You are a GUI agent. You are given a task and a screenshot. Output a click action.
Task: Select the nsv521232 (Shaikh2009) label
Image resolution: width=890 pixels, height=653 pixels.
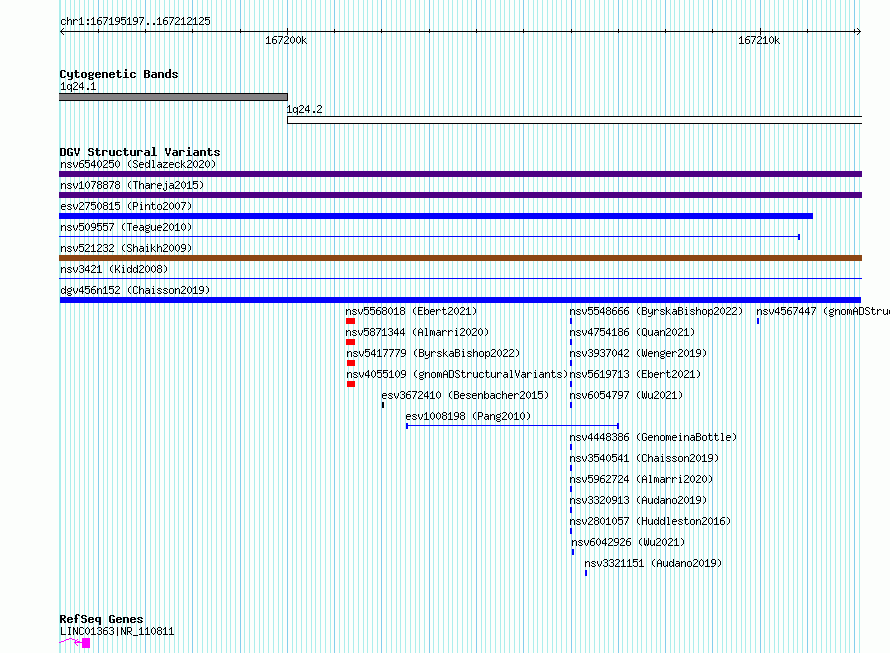point(126,248)
